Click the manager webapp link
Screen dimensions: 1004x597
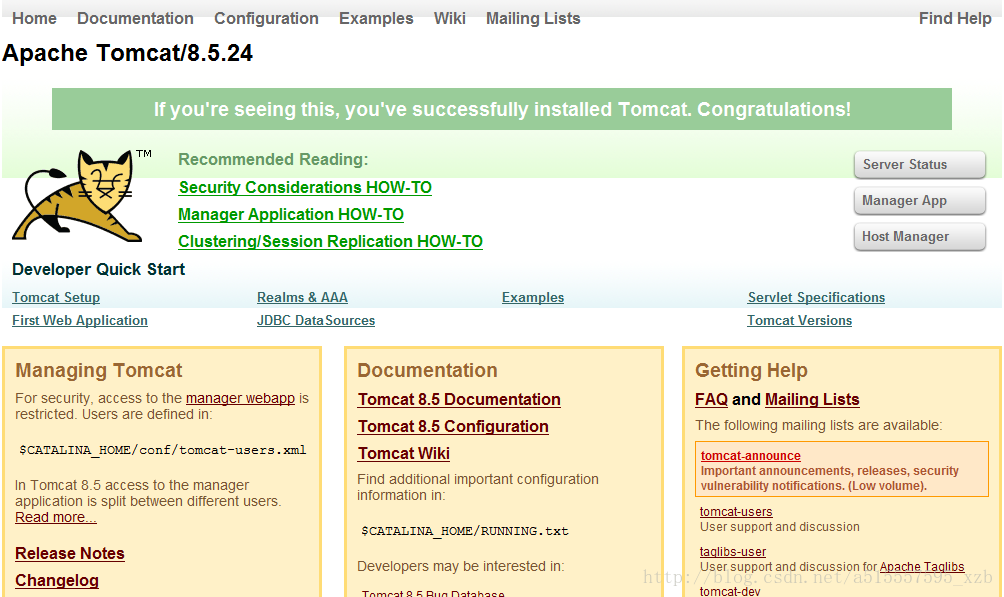coord(240,398)
